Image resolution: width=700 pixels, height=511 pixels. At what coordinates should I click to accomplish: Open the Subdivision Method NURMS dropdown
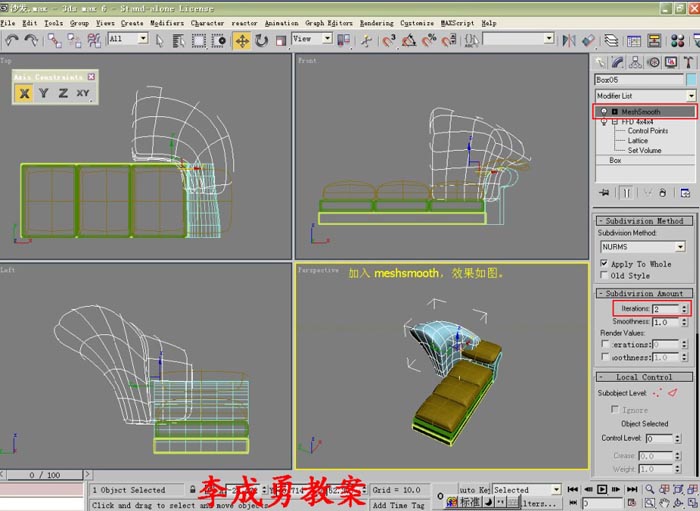[x=643, y=246]
